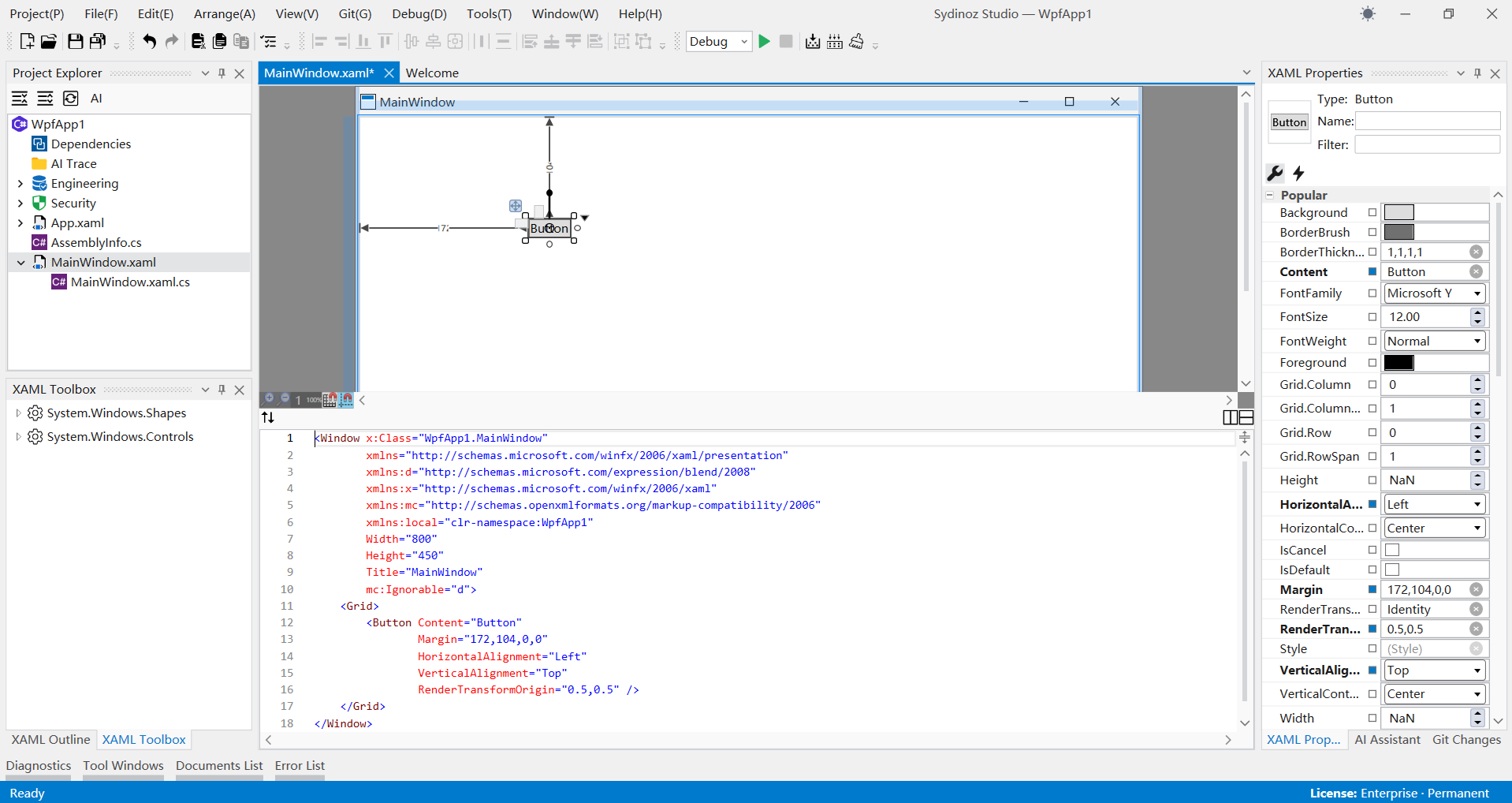Clear the BorderThickness value

tap(1476, 252)
